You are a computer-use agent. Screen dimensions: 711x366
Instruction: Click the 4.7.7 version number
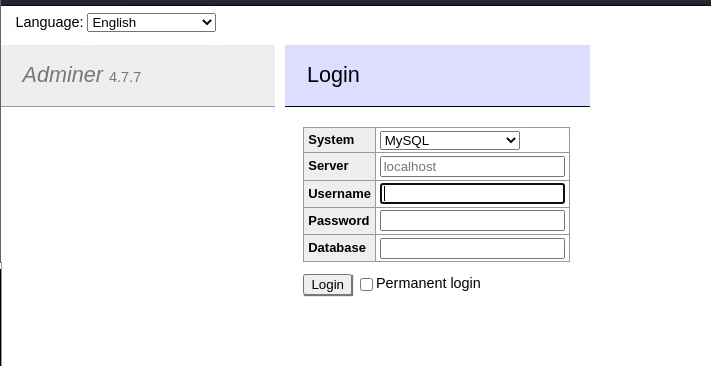pos(125,77)
